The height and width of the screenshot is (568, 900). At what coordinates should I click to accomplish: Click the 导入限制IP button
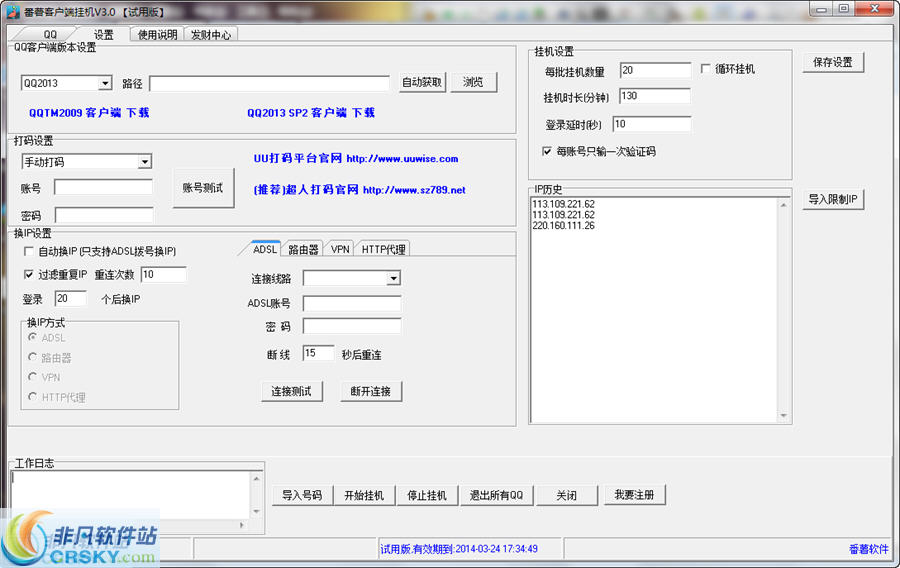pos(833,199)
